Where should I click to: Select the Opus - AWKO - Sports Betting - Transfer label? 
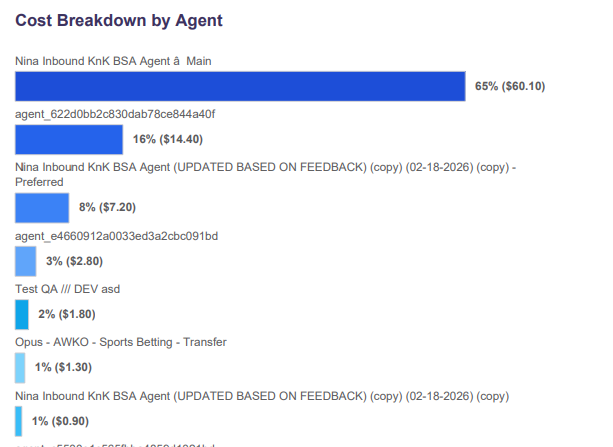point(121,342)
